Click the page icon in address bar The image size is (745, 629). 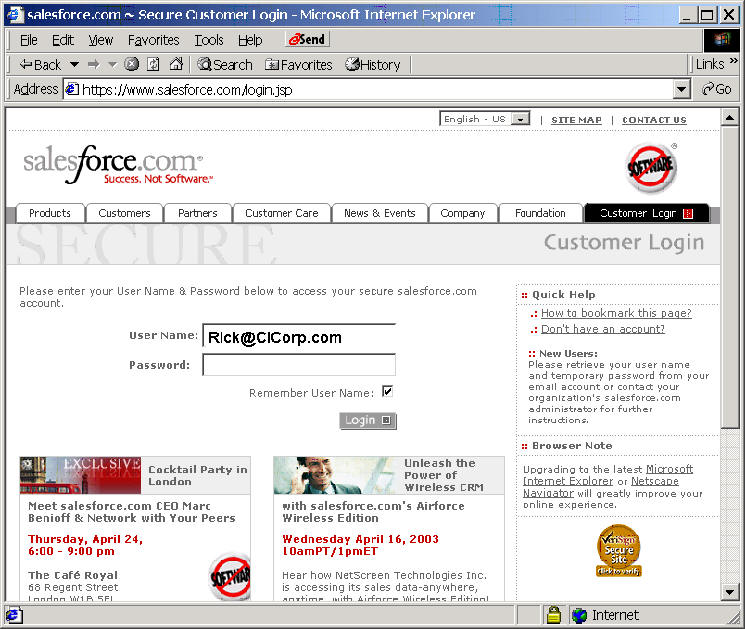(72, 89)
